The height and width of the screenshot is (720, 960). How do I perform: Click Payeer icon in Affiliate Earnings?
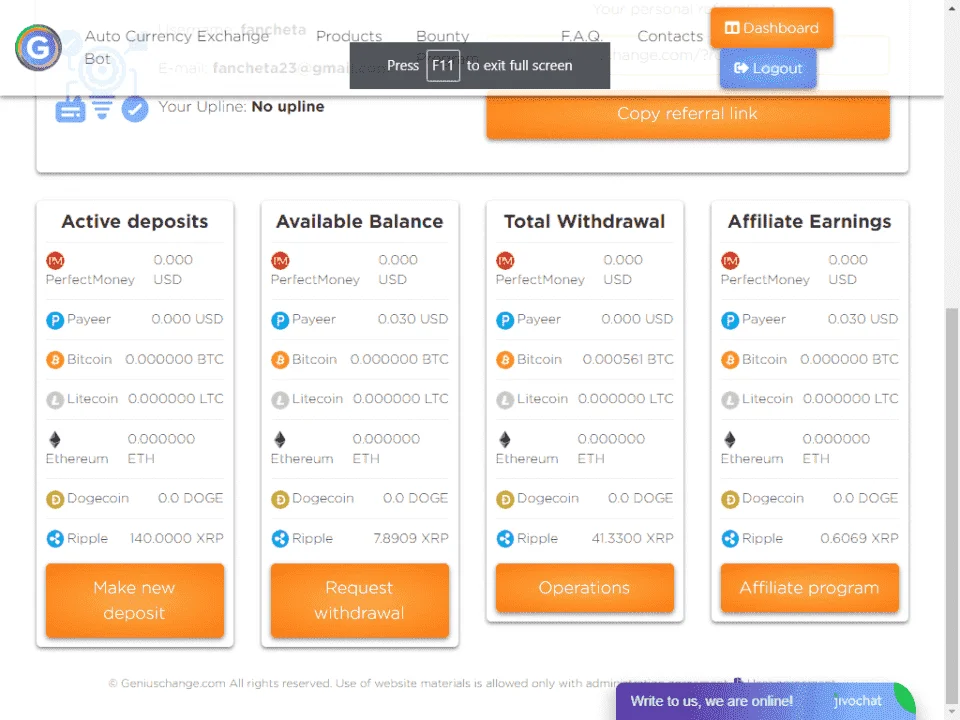pyautogui.click(x=730, y=320)
